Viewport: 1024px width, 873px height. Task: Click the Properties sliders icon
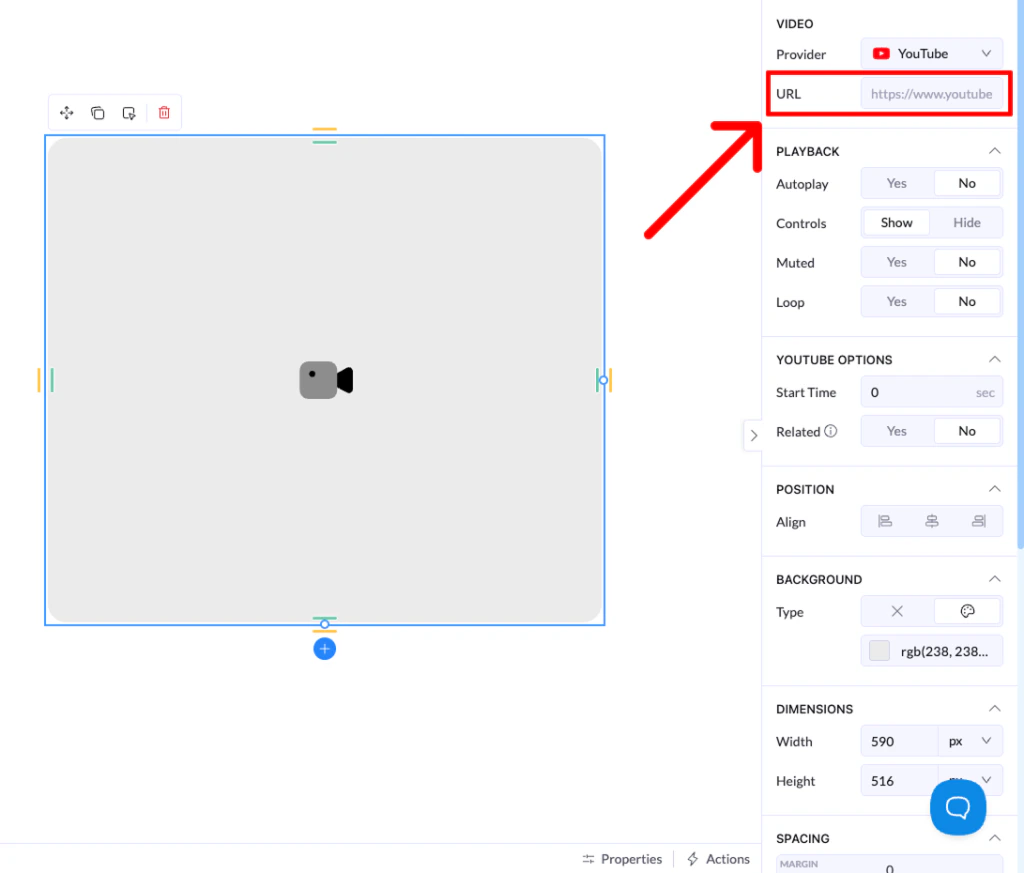click(588, 859)
